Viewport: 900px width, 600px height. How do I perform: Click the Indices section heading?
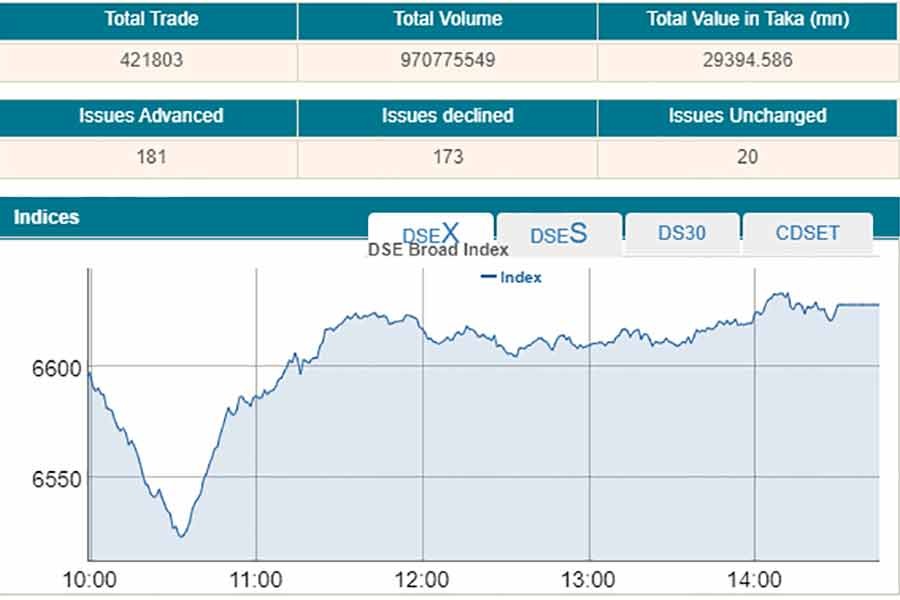coord(46,217)
